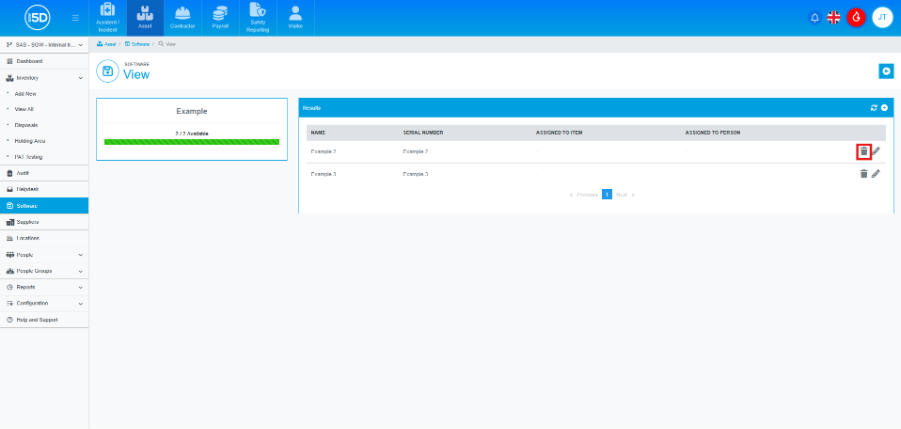901x429 pixels.
Task: Click the Next pagination link
Action: click(x=621, y=194)
